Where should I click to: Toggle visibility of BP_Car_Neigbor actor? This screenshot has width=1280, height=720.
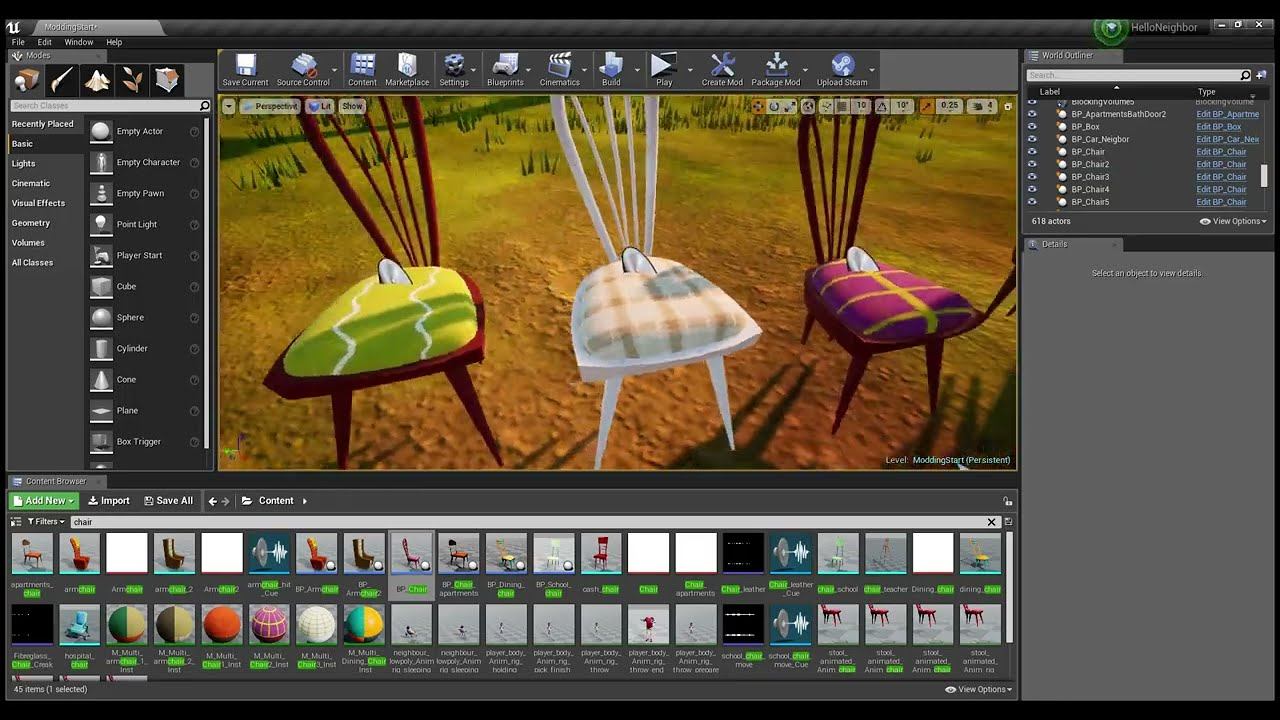point(1032,139)
